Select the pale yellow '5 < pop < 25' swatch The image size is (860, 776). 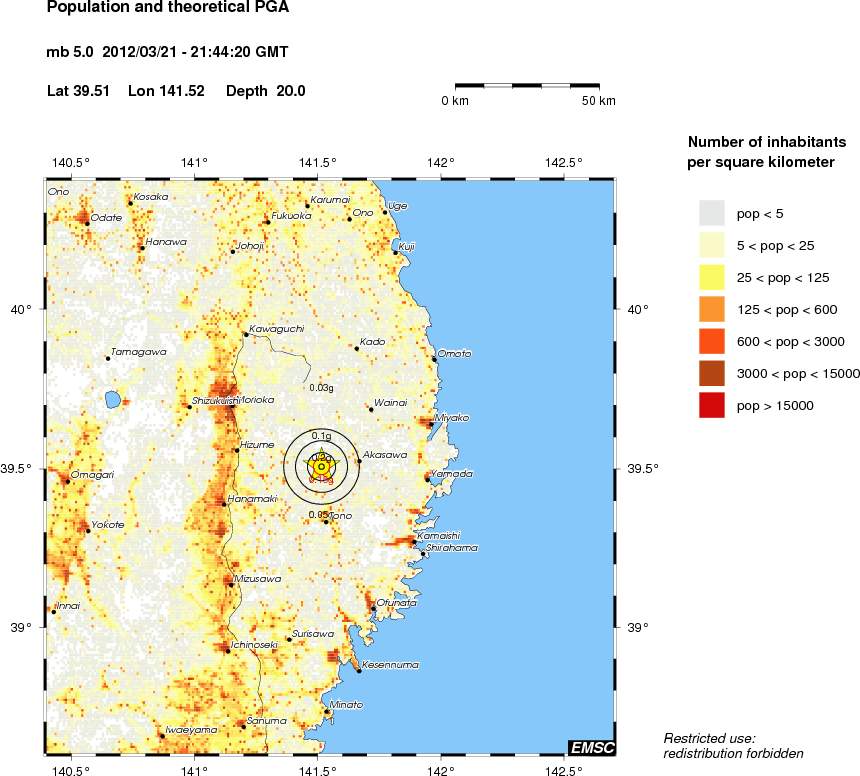tap(711, 245)
